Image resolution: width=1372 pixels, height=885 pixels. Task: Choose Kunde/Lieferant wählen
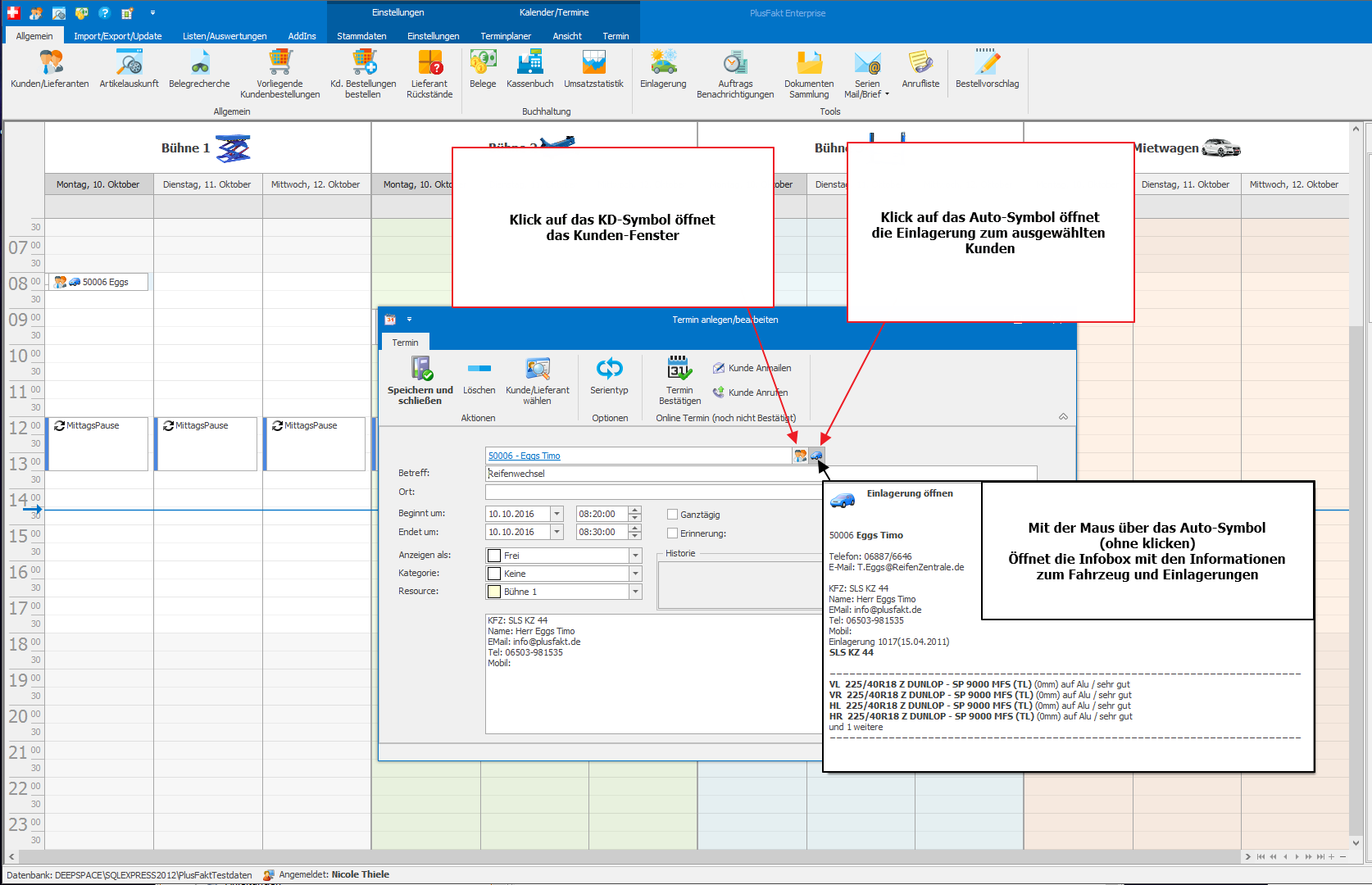pos(538,381)
